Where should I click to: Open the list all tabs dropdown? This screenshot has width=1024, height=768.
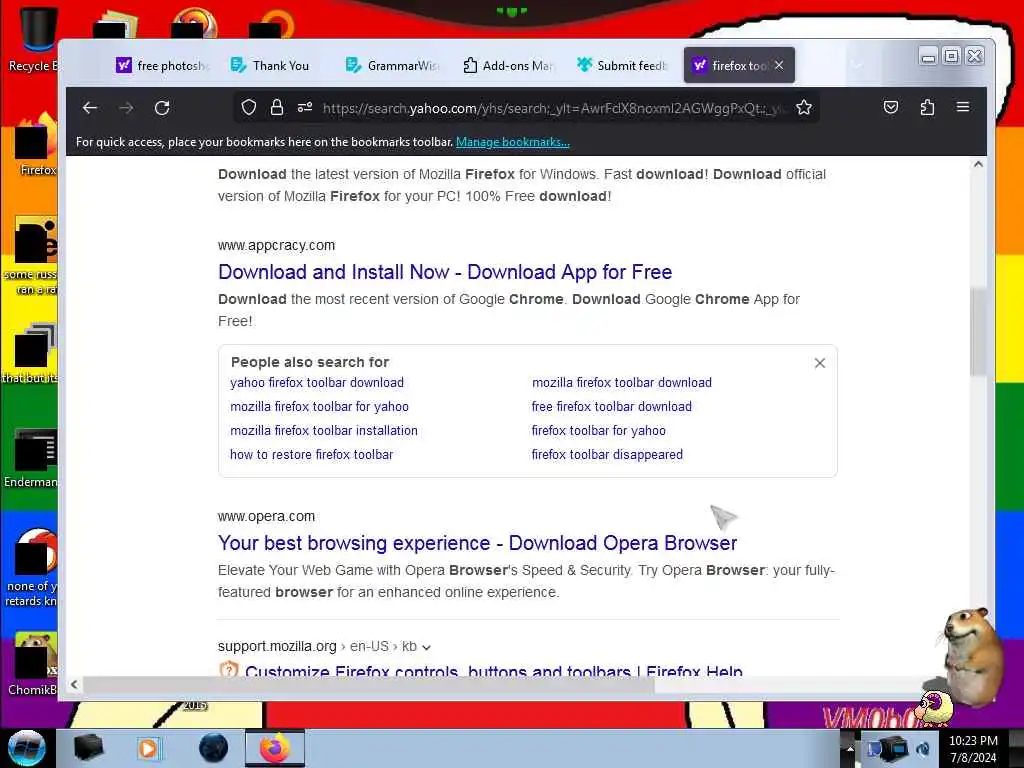[857, 65]
